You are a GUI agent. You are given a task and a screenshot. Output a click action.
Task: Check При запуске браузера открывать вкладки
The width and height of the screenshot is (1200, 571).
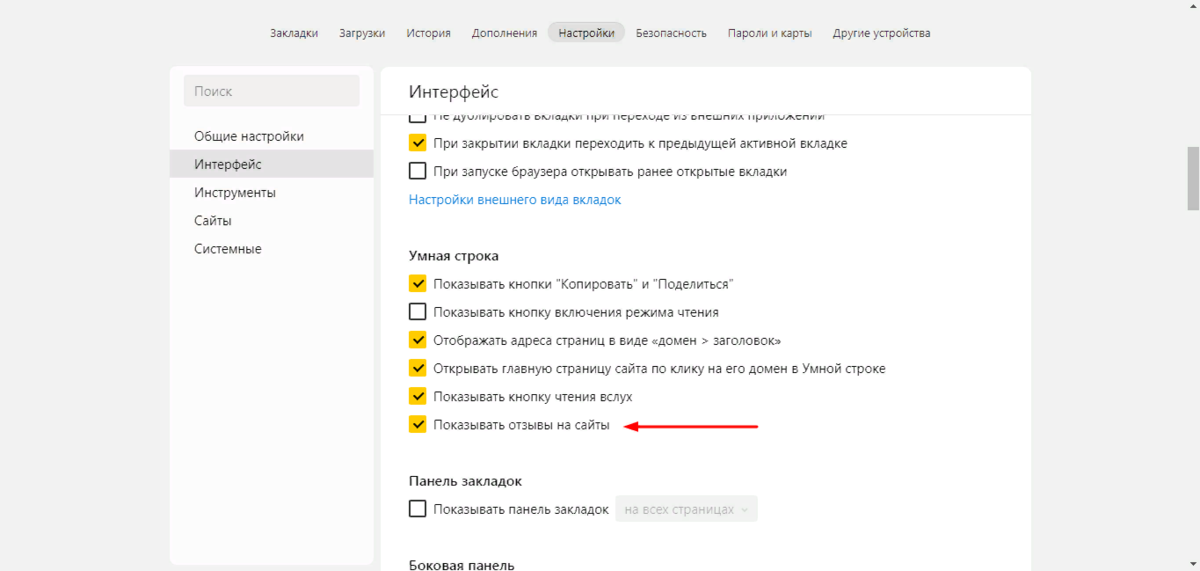[418, 171]
